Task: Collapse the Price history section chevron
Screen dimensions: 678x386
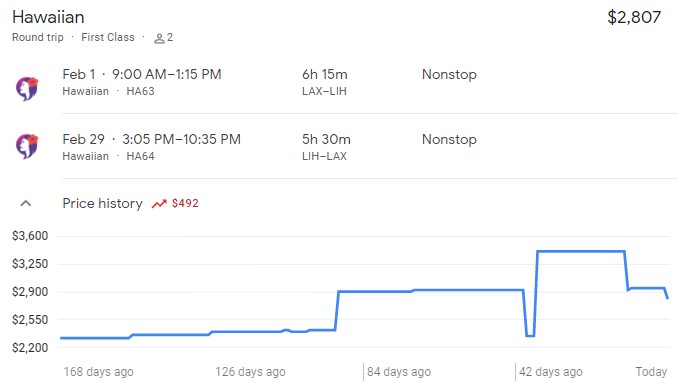Action: pos(26,203)
